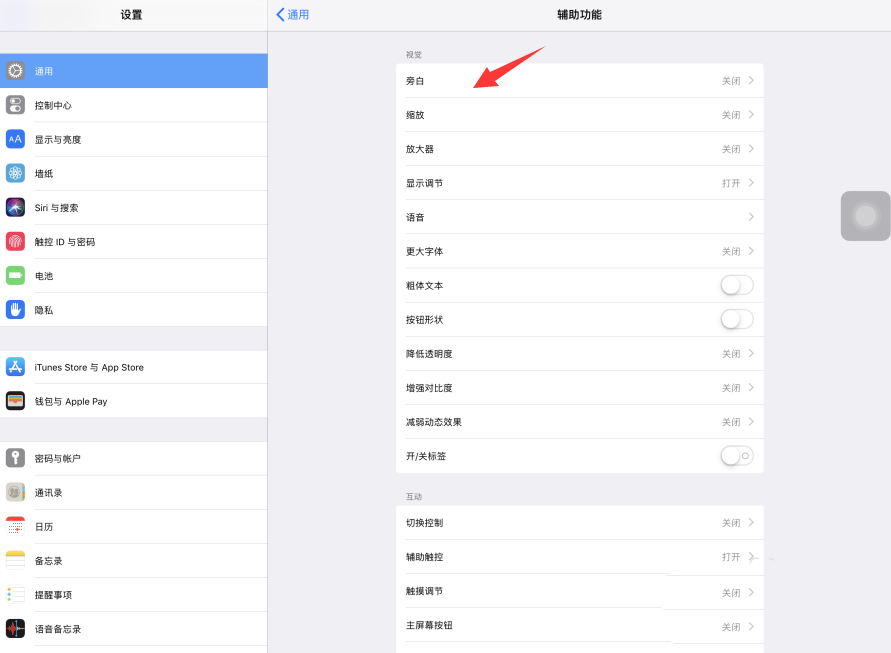Open 旁白 via its chevron arrow
Screen dimensions: 891x653
click(751, 81)
